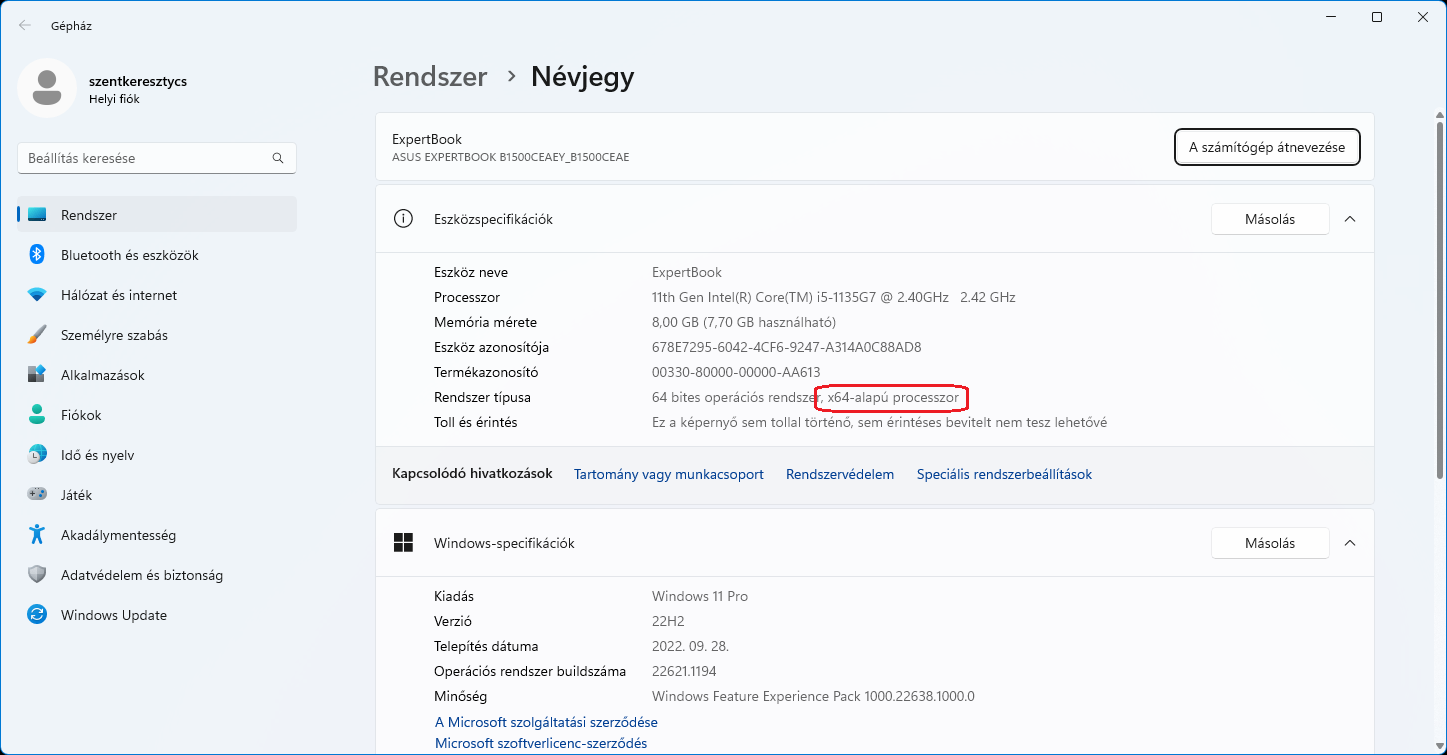Click the version value 22H2
Viewport: 1447px width, 755px height.
[669, 621]
